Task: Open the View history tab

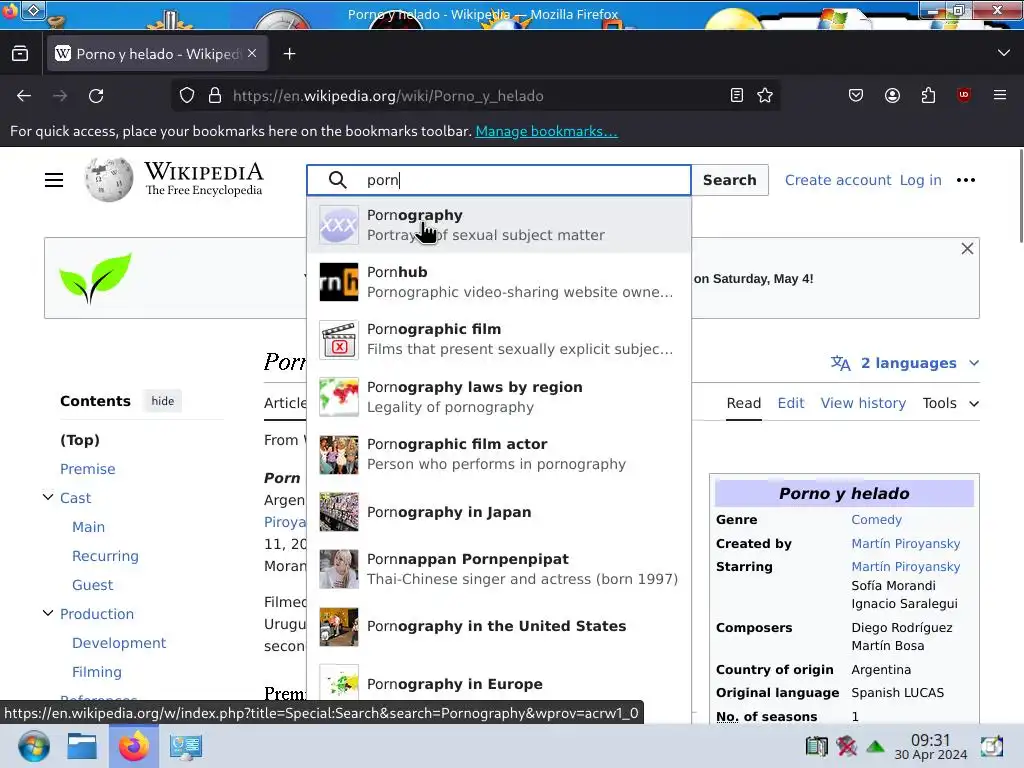Action: 863,403
